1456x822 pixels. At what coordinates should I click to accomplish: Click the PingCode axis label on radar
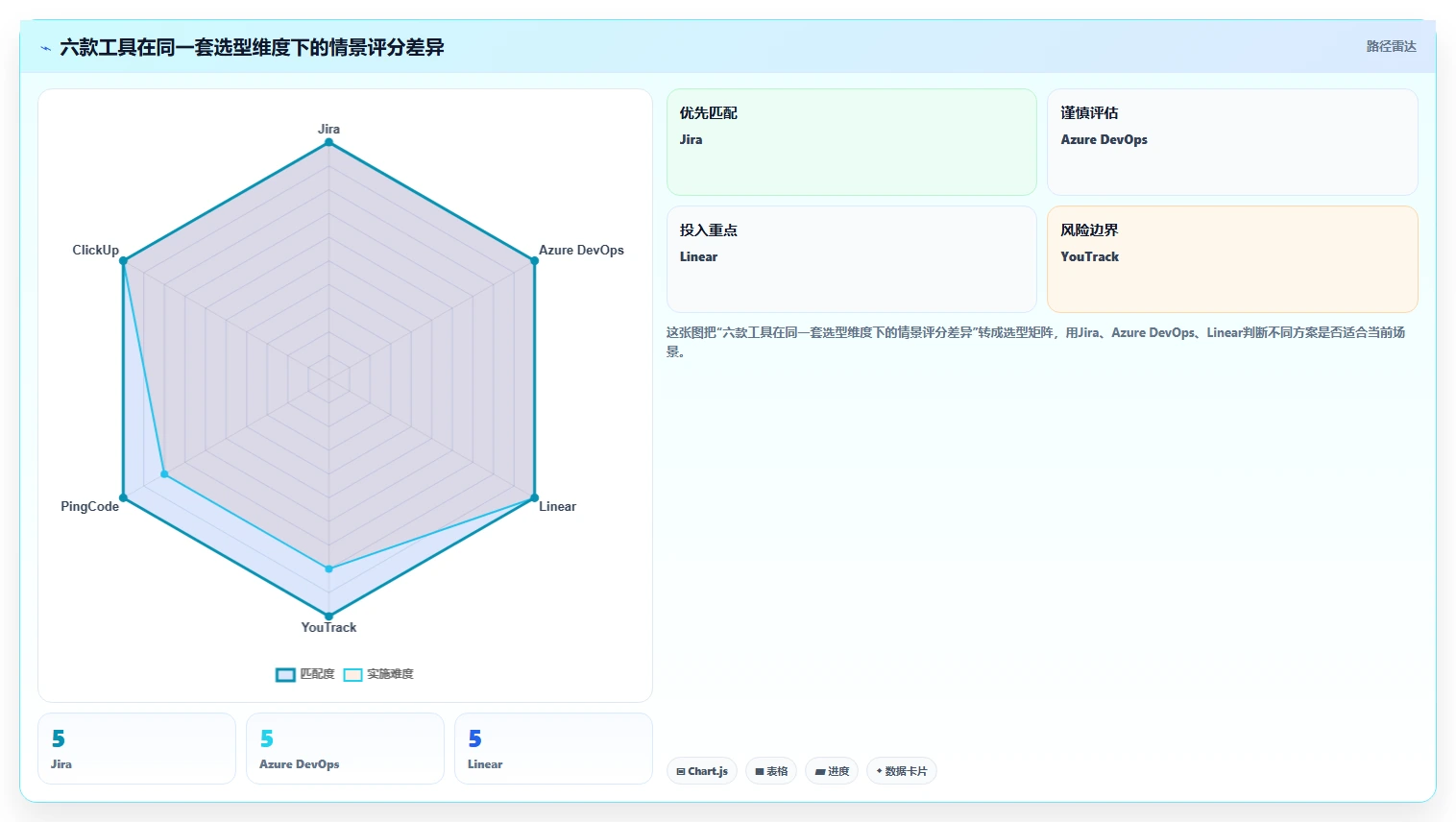(90, 506)
